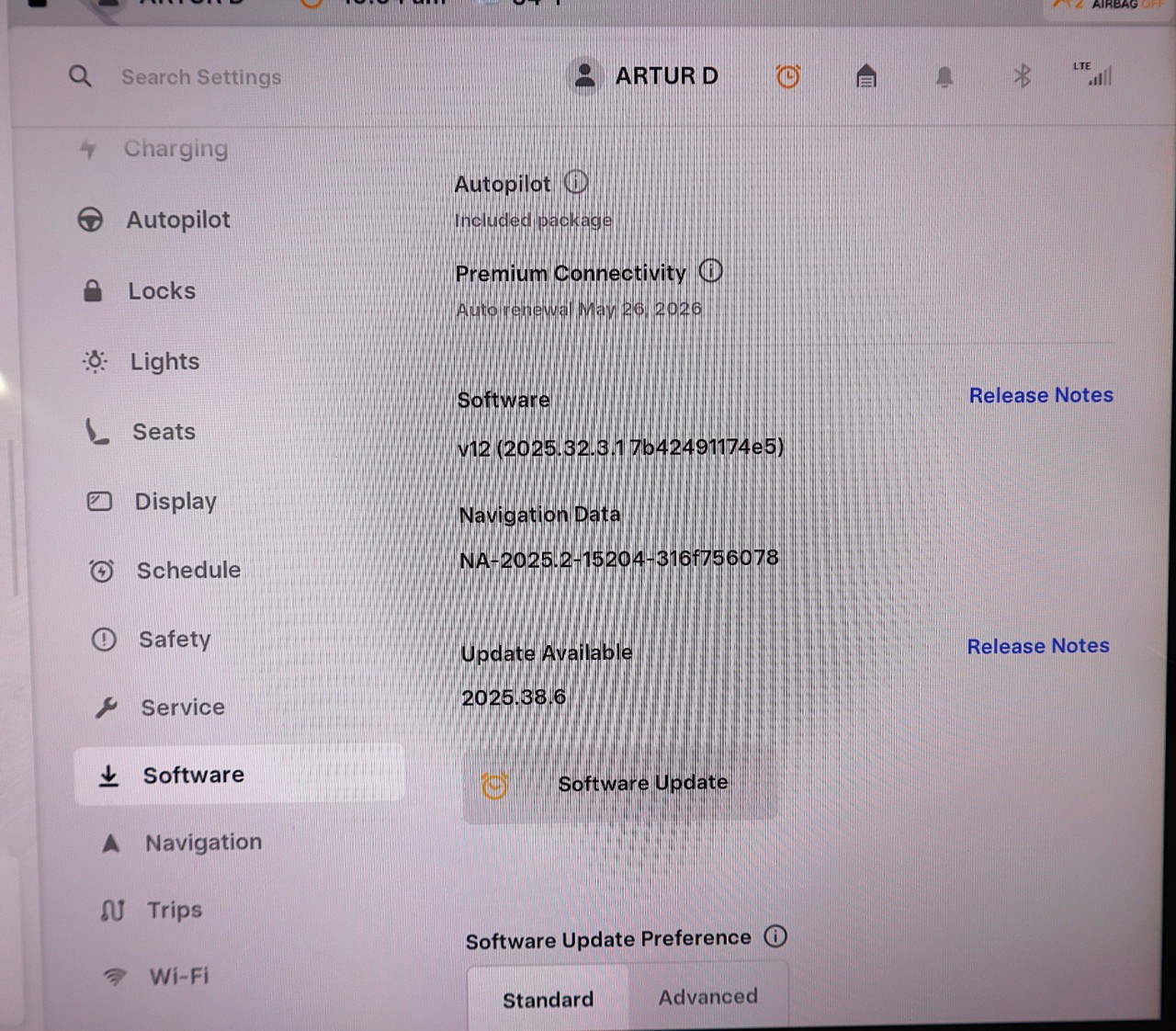This screenshot has height=1031, width=1176.
Task: Open the Autopilot settings menu
Action: [178, 220]
